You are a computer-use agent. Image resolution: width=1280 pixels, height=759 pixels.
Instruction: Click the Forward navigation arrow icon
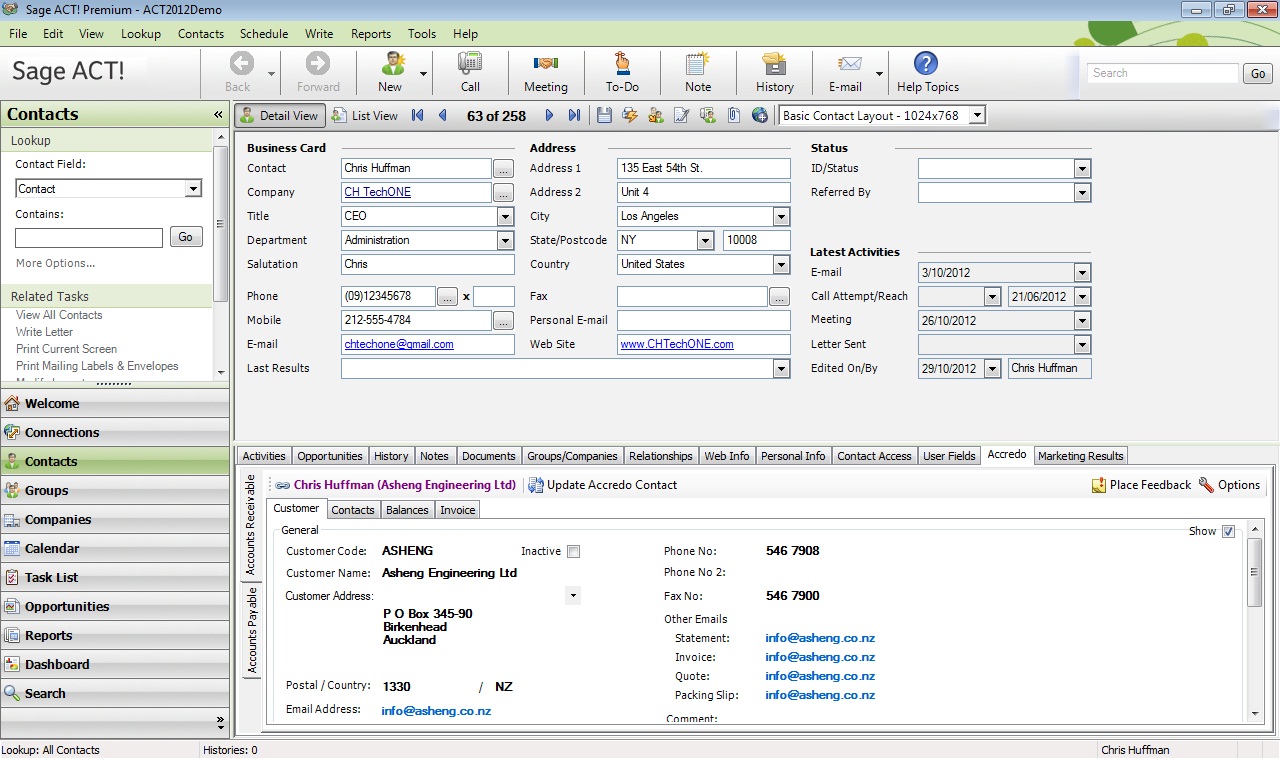tap(318, 64)
